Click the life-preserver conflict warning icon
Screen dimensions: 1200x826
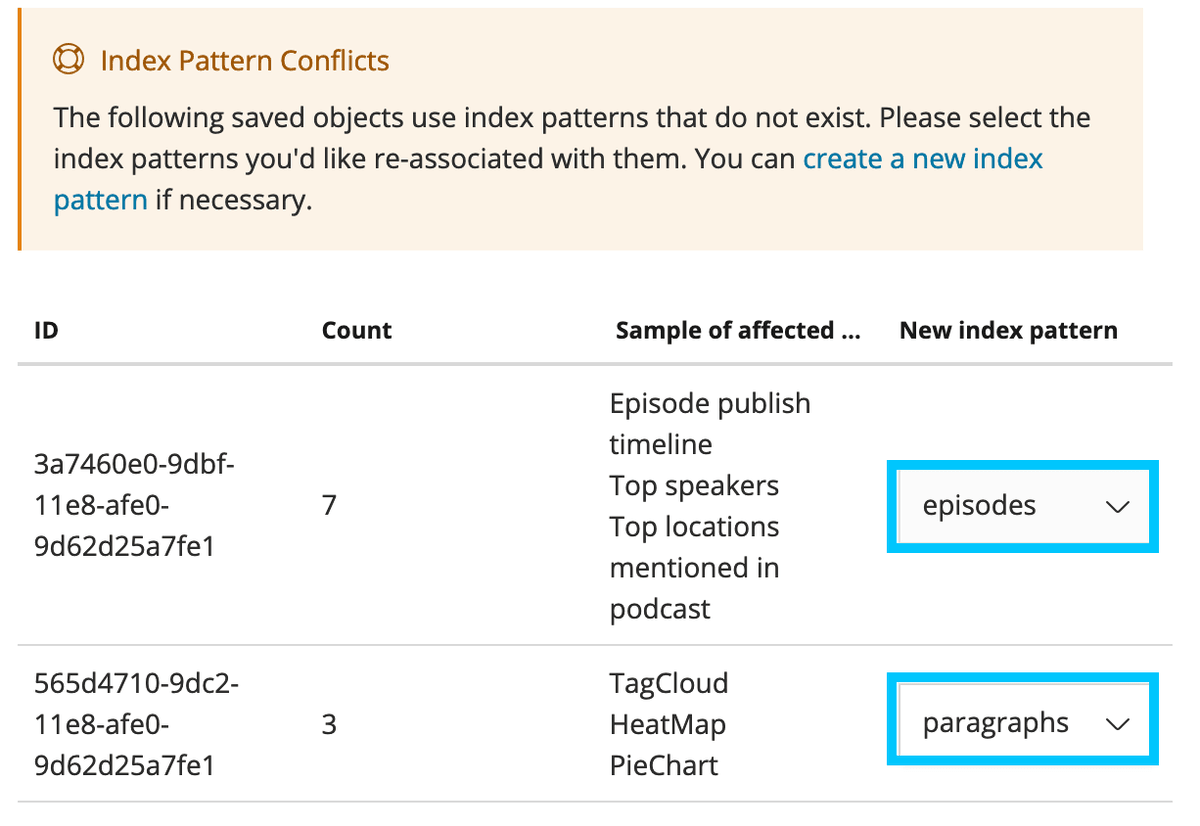pos(68,59)
